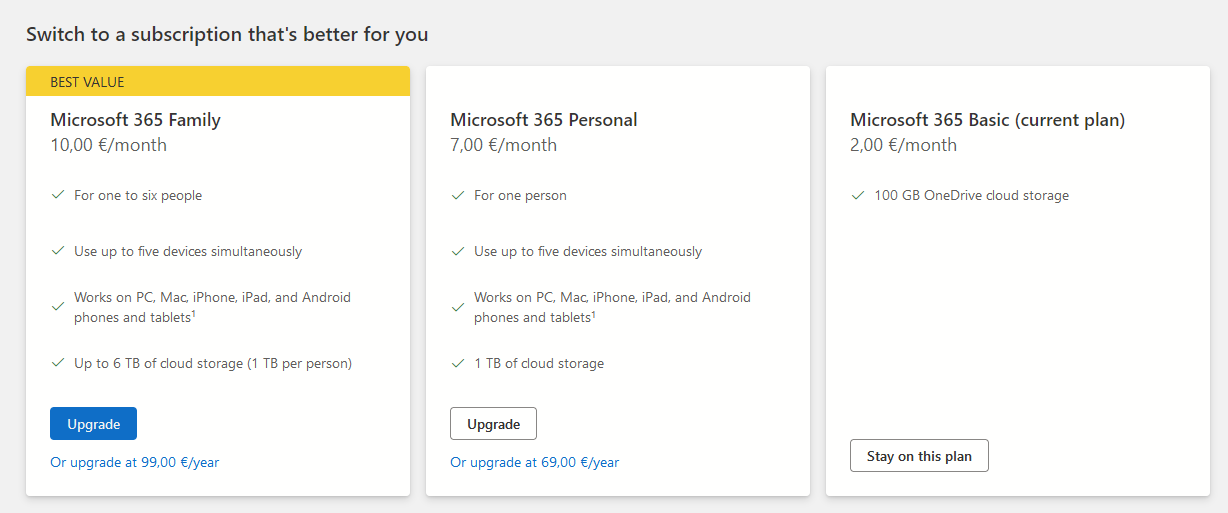Click Family card's five devices checkmark icon

point(58,251)
